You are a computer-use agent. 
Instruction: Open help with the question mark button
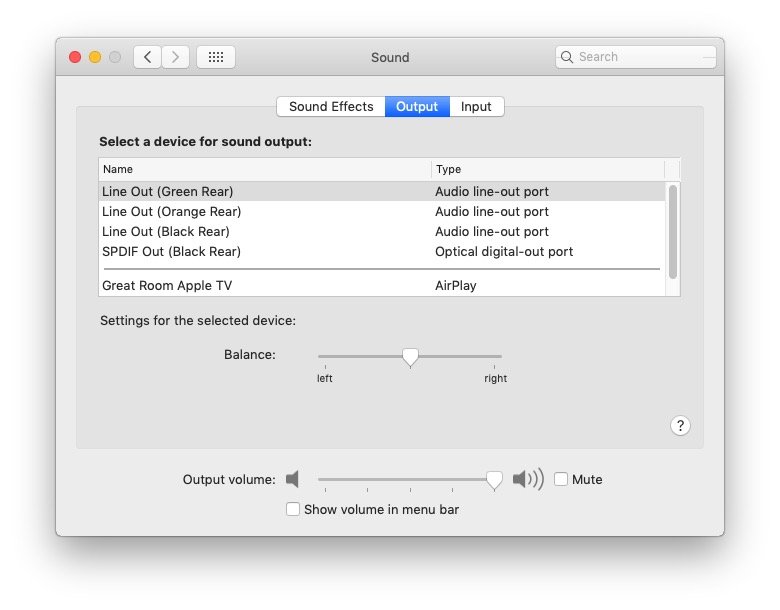680,425
